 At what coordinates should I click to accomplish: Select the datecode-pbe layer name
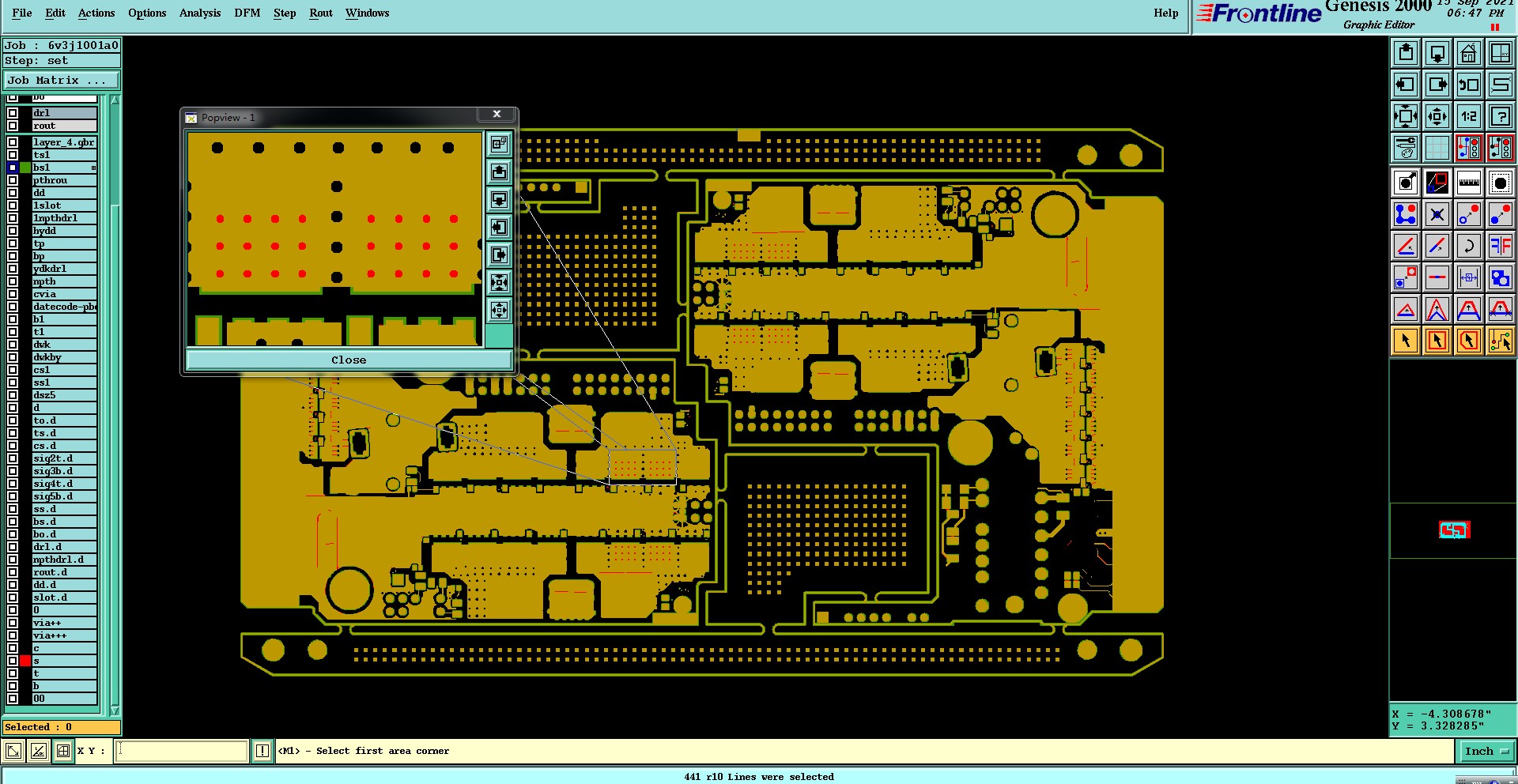65,307
